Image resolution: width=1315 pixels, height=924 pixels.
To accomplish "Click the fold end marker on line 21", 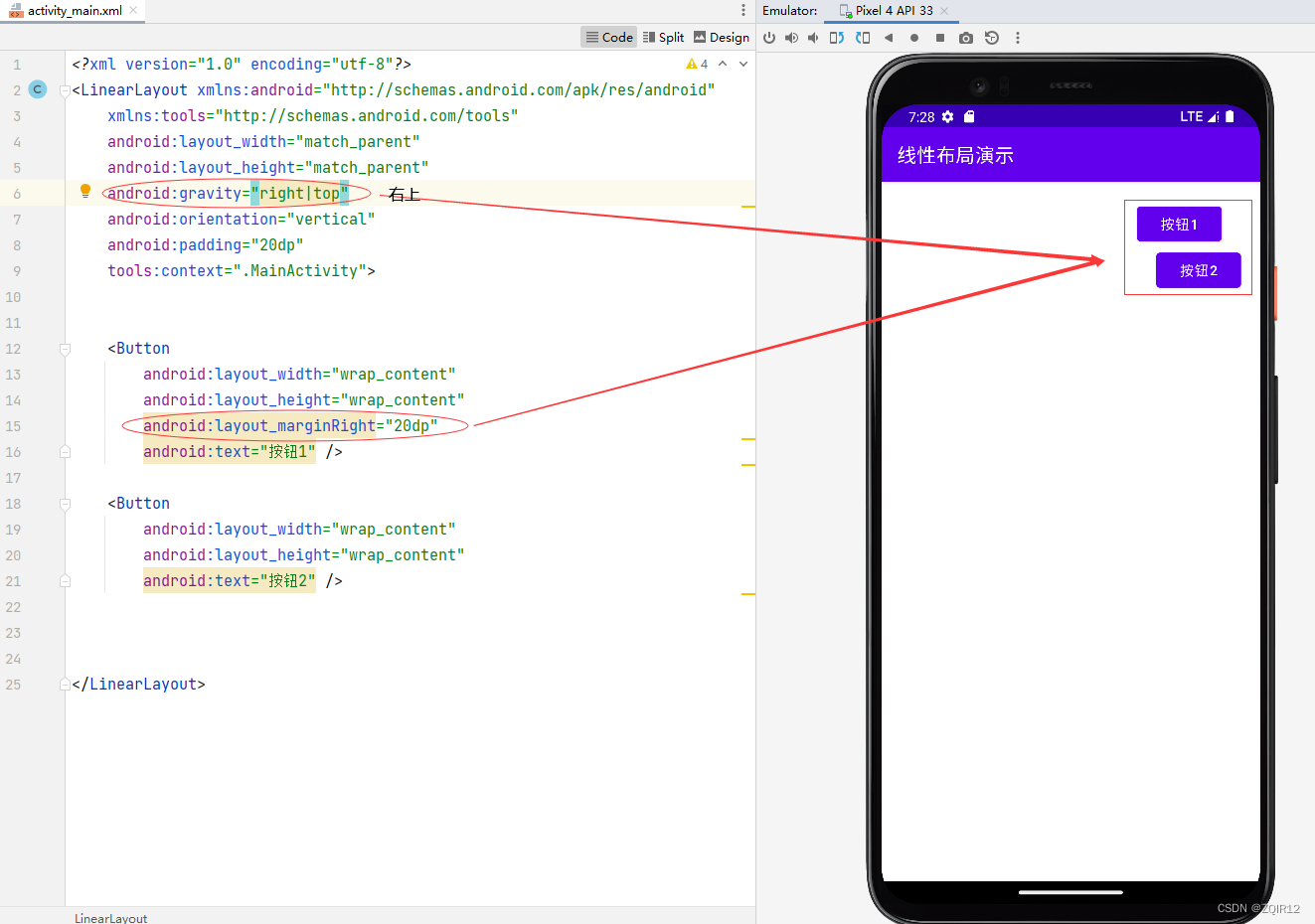I will coord(65,581).
